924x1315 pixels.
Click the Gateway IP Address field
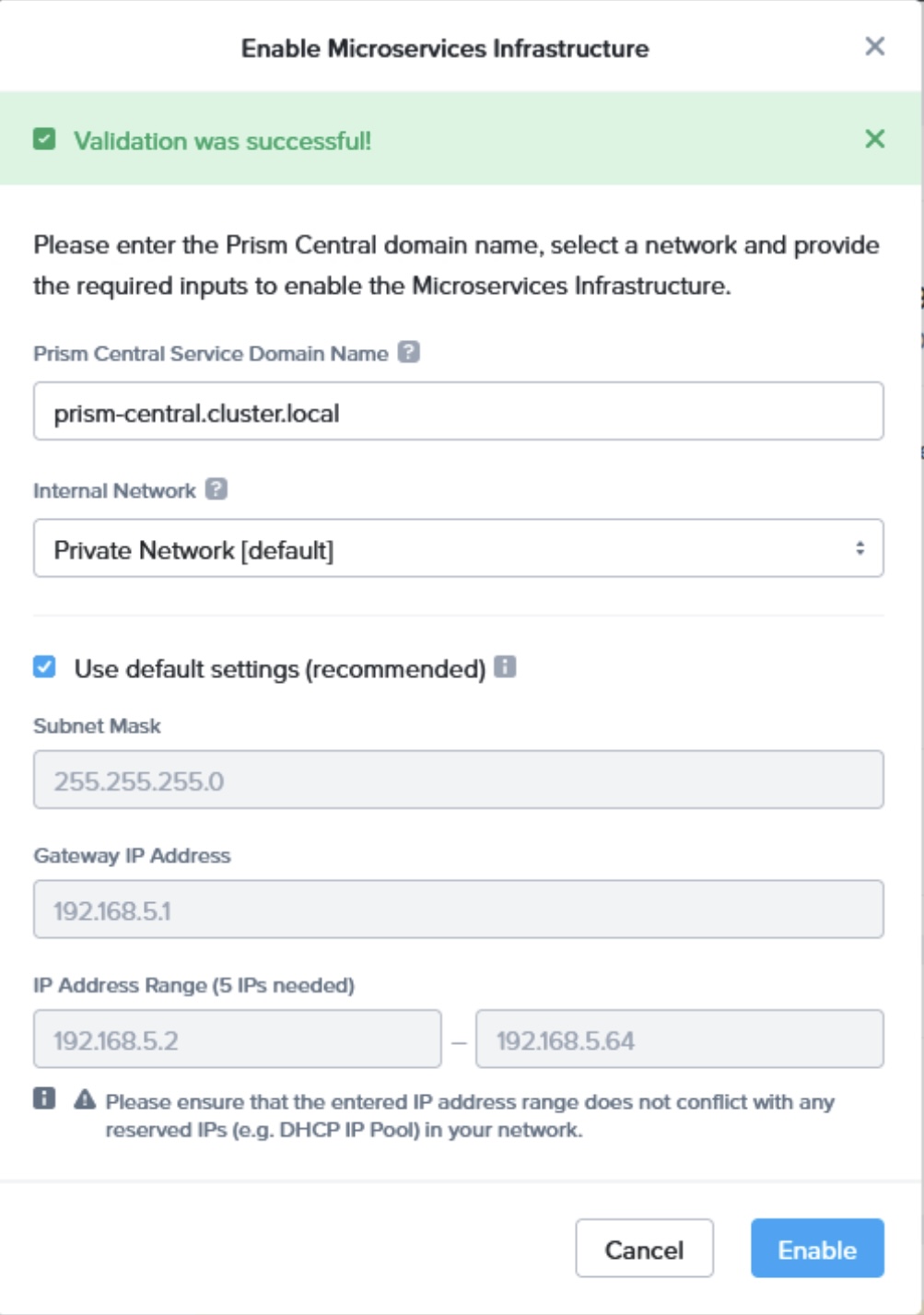pos(458,910)
